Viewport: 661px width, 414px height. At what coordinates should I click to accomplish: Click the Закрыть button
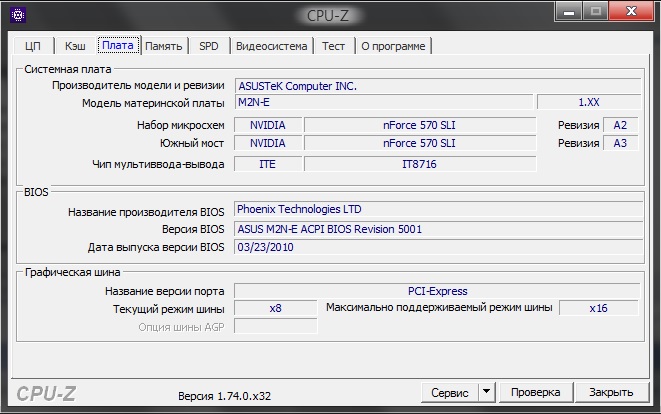click(x=610, y=392)
